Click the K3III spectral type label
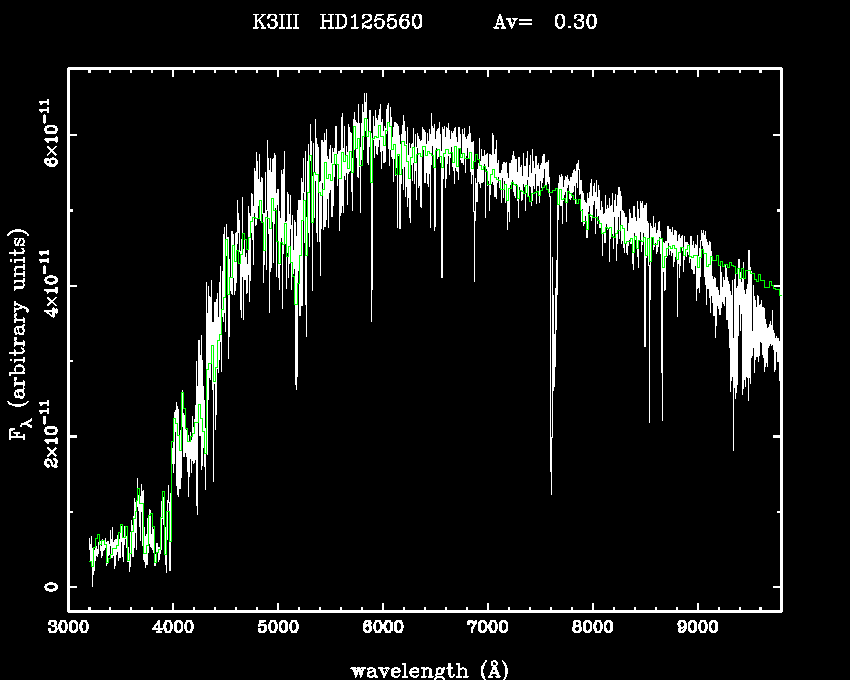 click(276, 22)
